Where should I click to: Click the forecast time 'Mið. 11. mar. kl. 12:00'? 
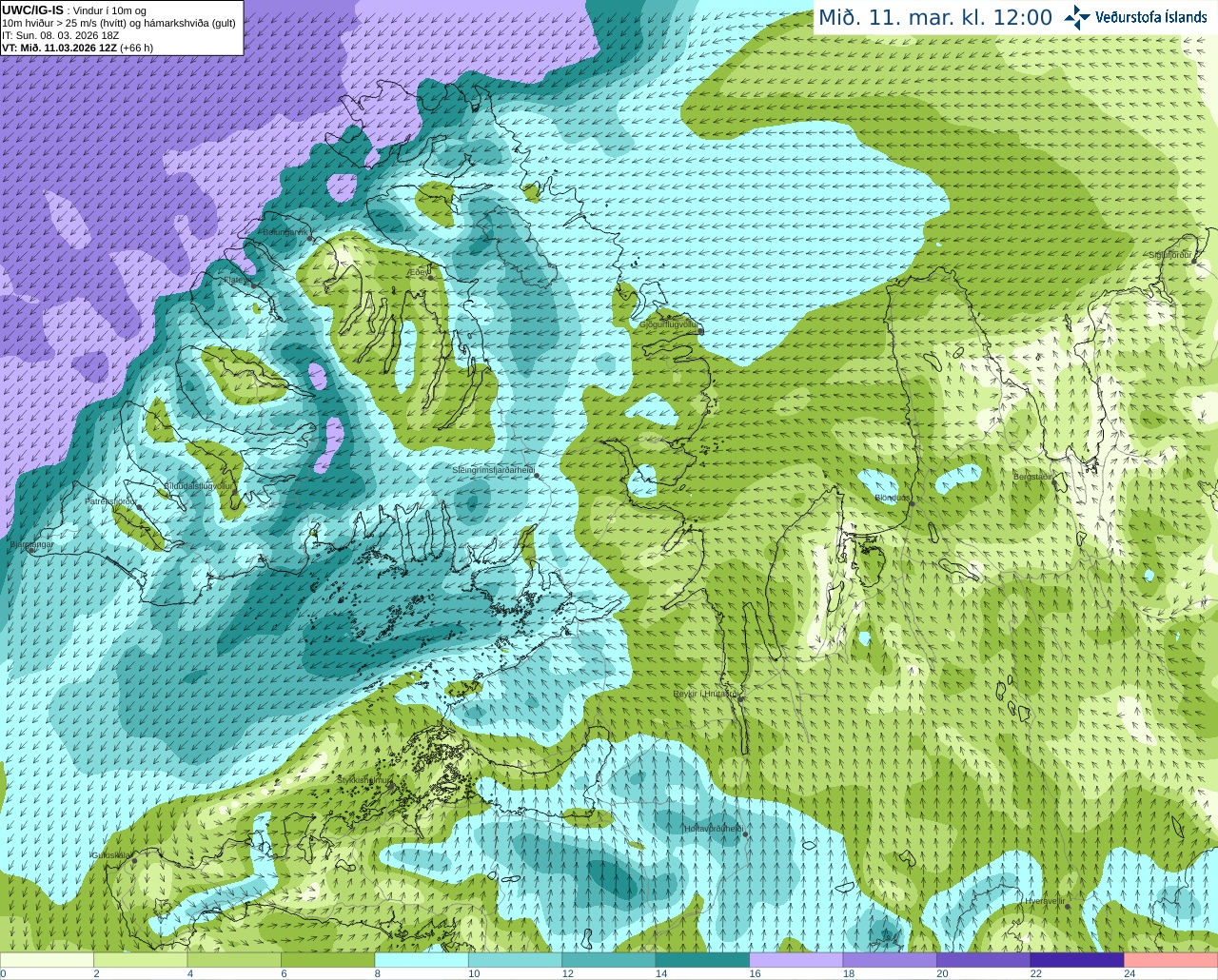935,17
